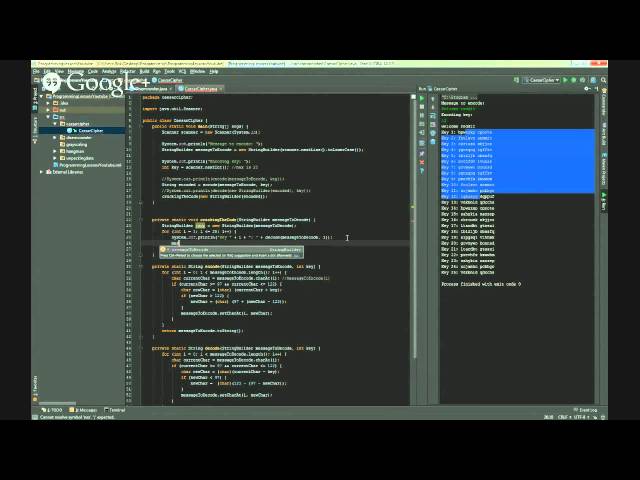
Task: Open the Refactor menu
Action: pos(128,71)
